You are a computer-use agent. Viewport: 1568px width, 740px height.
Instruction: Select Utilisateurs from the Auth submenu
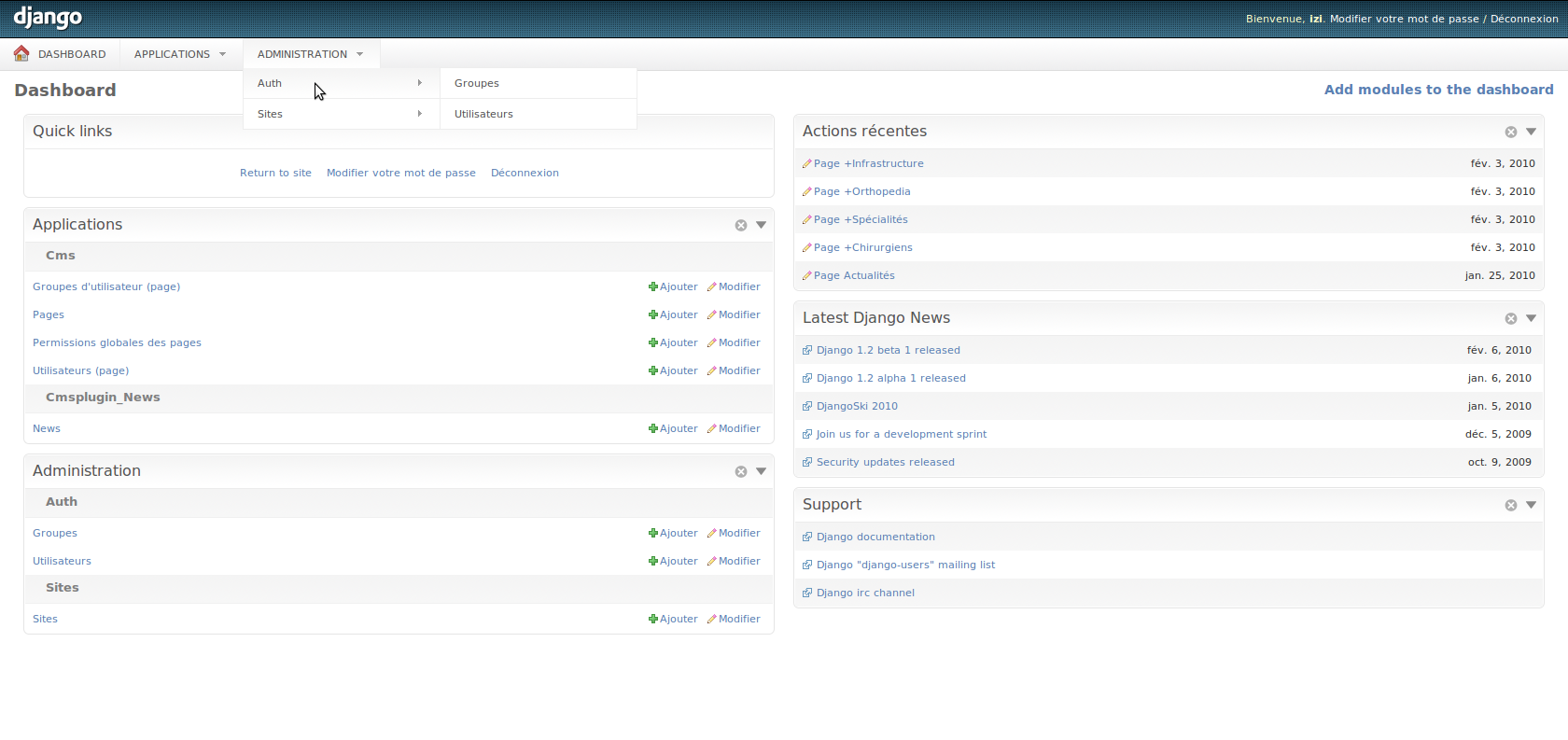pyautogui.click(x=483, y=114)
